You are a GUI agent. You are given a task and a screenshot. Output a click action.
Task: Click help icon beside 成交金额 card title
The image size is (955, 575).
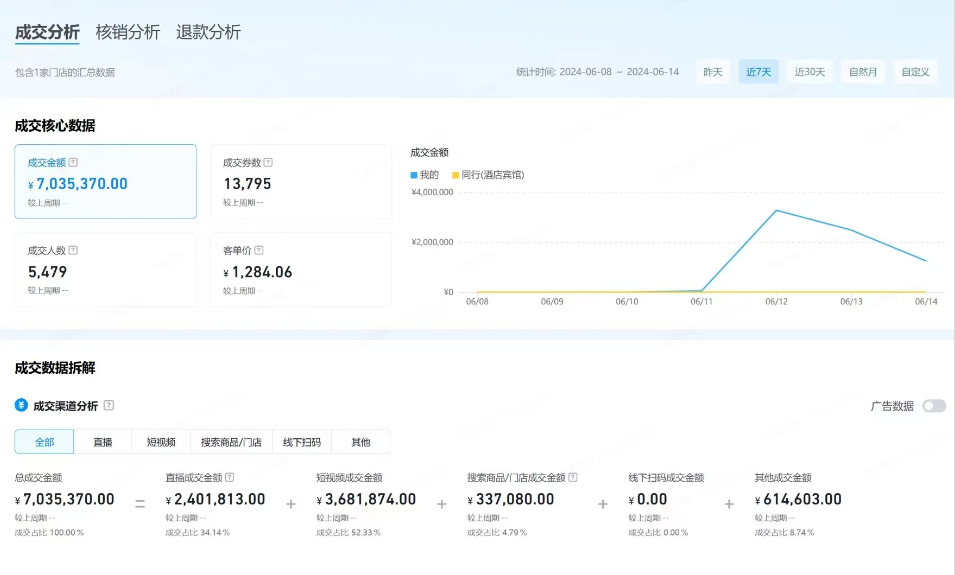pyautogui.click(x=73, y=163)
